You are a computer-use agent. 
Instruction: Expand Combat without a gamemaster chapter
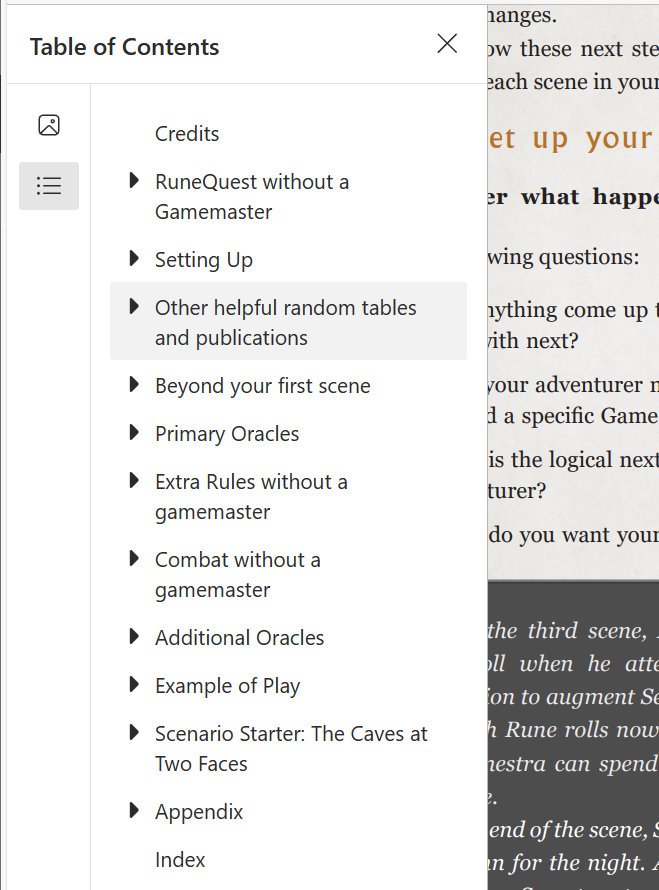134,559
